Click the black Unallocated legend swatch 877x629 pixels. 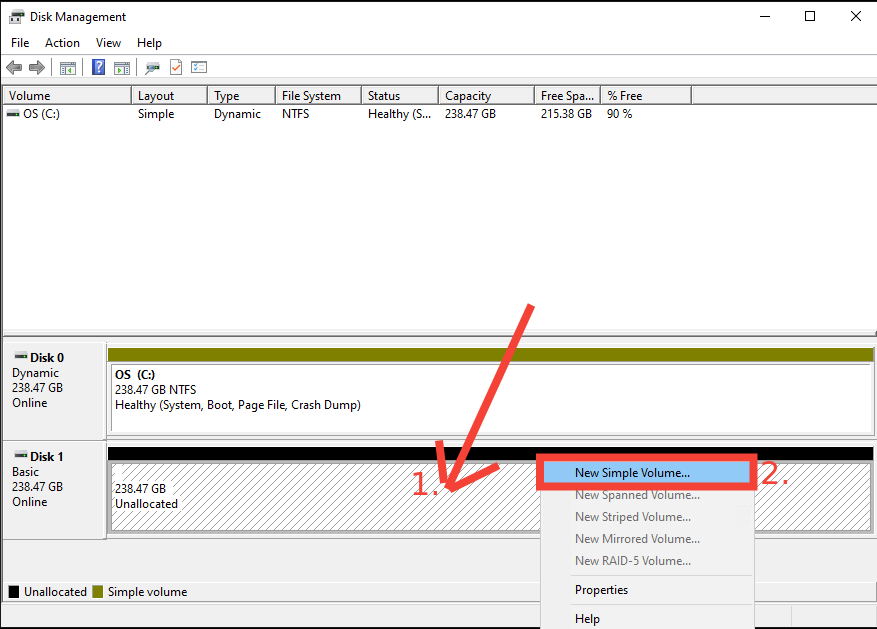pos(12,591)
